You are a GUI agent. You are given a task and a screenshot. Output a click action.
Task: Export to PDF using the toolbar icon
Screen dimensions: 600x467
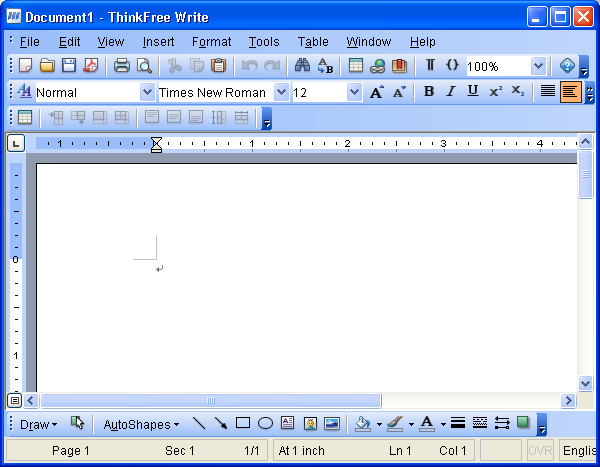click(x=91, y=65)
